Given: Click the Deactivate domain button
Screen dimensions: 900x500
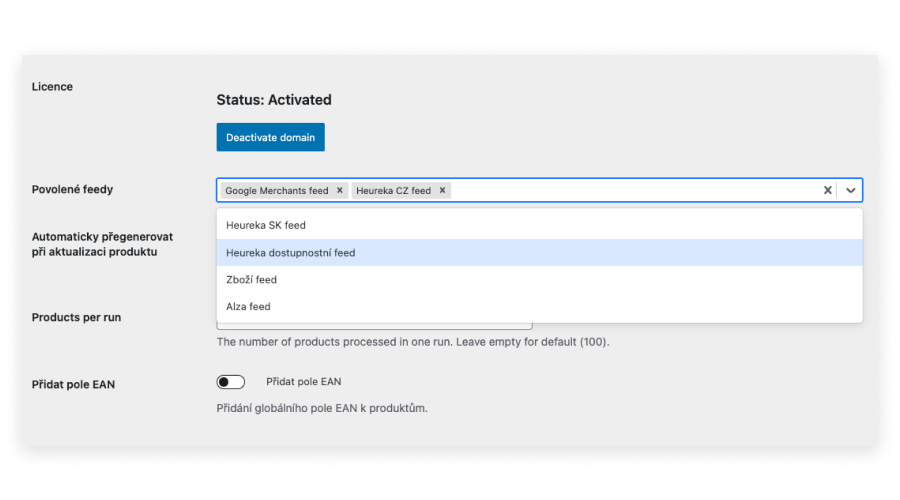Looking at the screenshot, I should coord(270,137).
